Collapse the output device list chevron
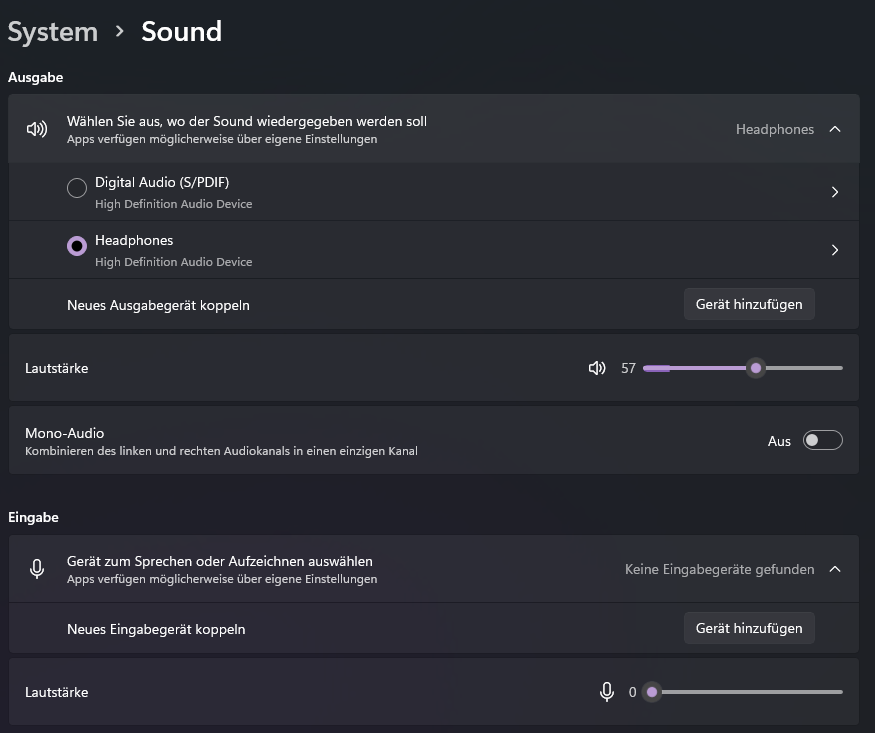 point(835,129)
